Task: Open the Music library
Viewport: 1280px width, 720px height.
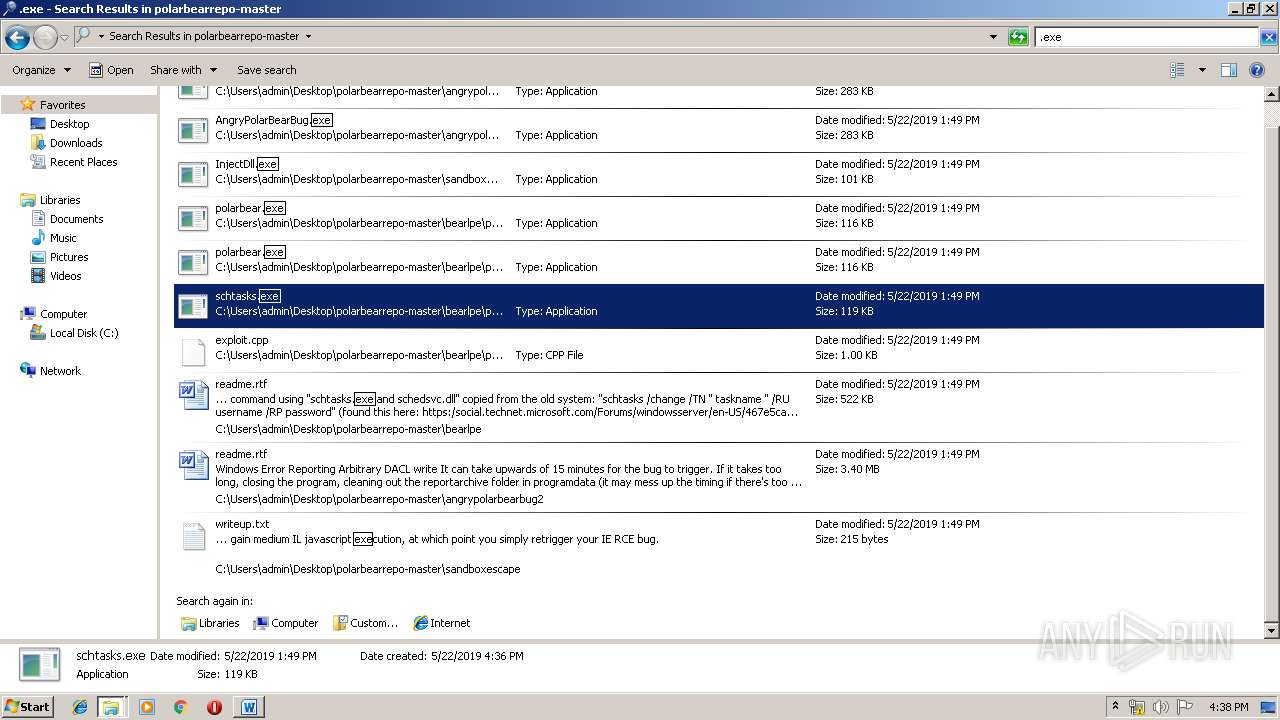Action: coord(63,238)
